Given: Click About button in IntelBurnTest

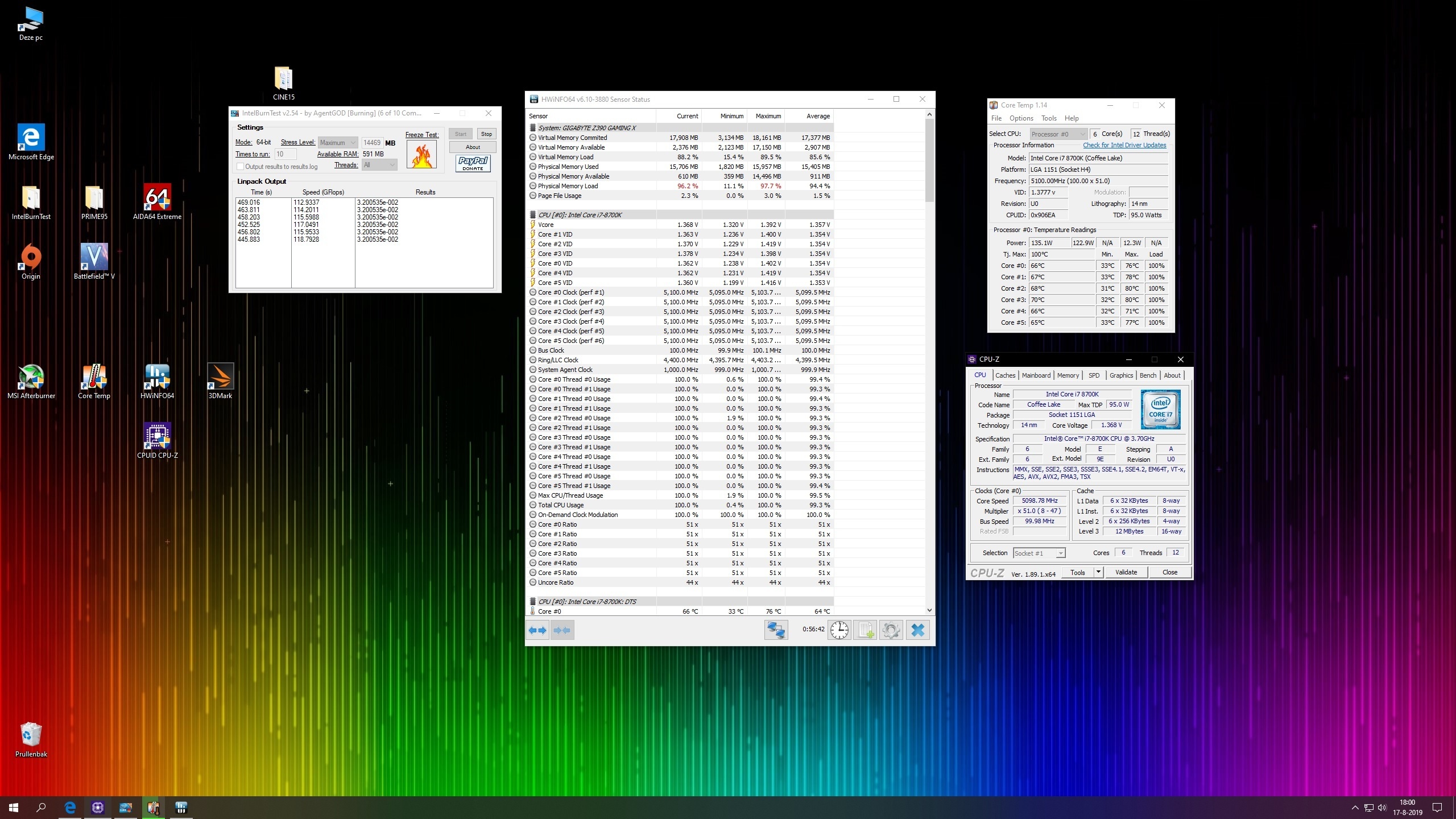Looking at the screenshot, I should click(x=473, y=147).
